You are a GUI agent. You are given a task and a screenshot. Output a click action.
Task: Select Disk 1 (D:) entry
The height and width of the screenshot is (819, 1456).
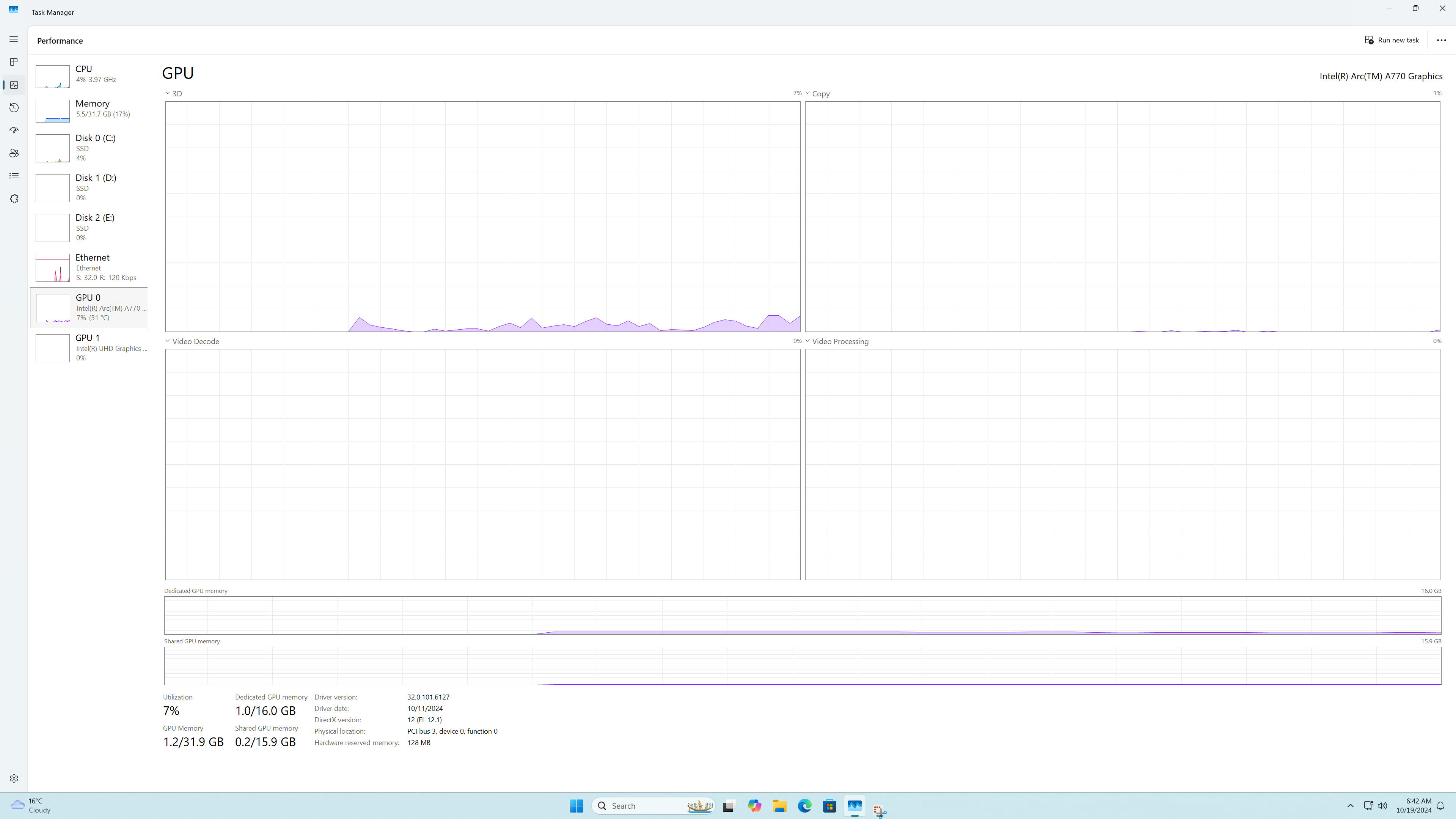pyautogui.click(x=89, y=188)
